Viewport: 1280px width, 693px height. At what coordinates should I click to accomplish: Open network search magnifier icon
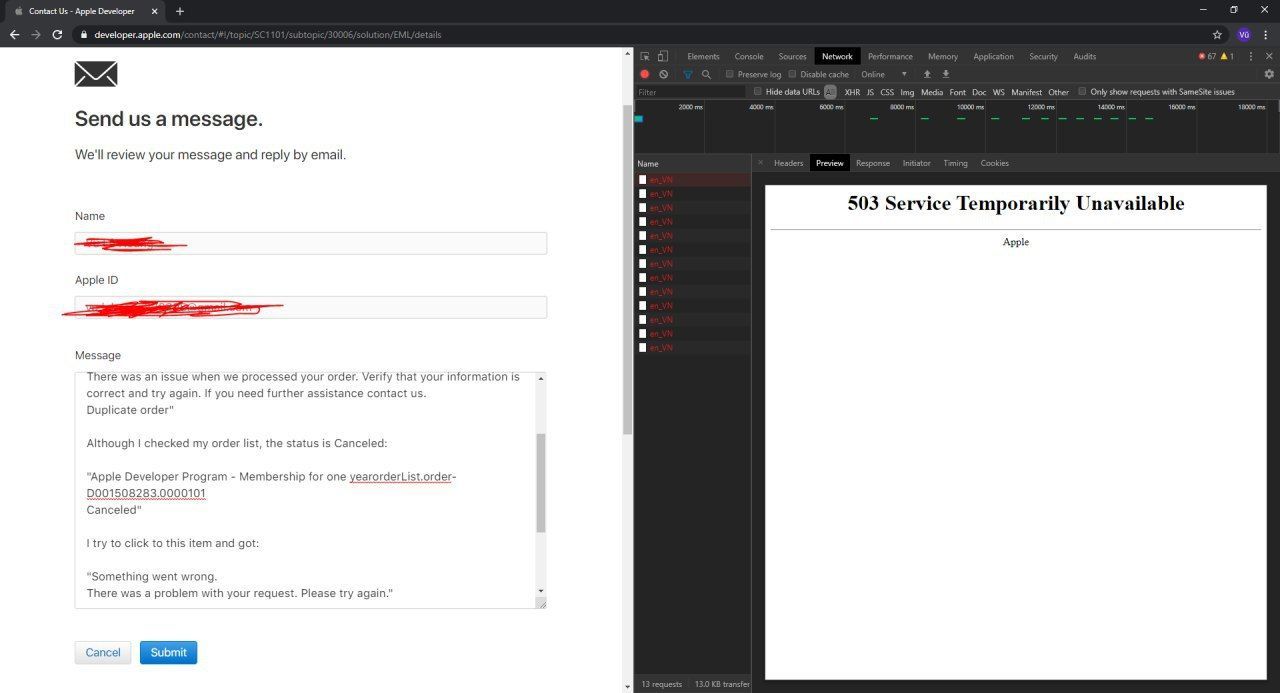[706, 74]
